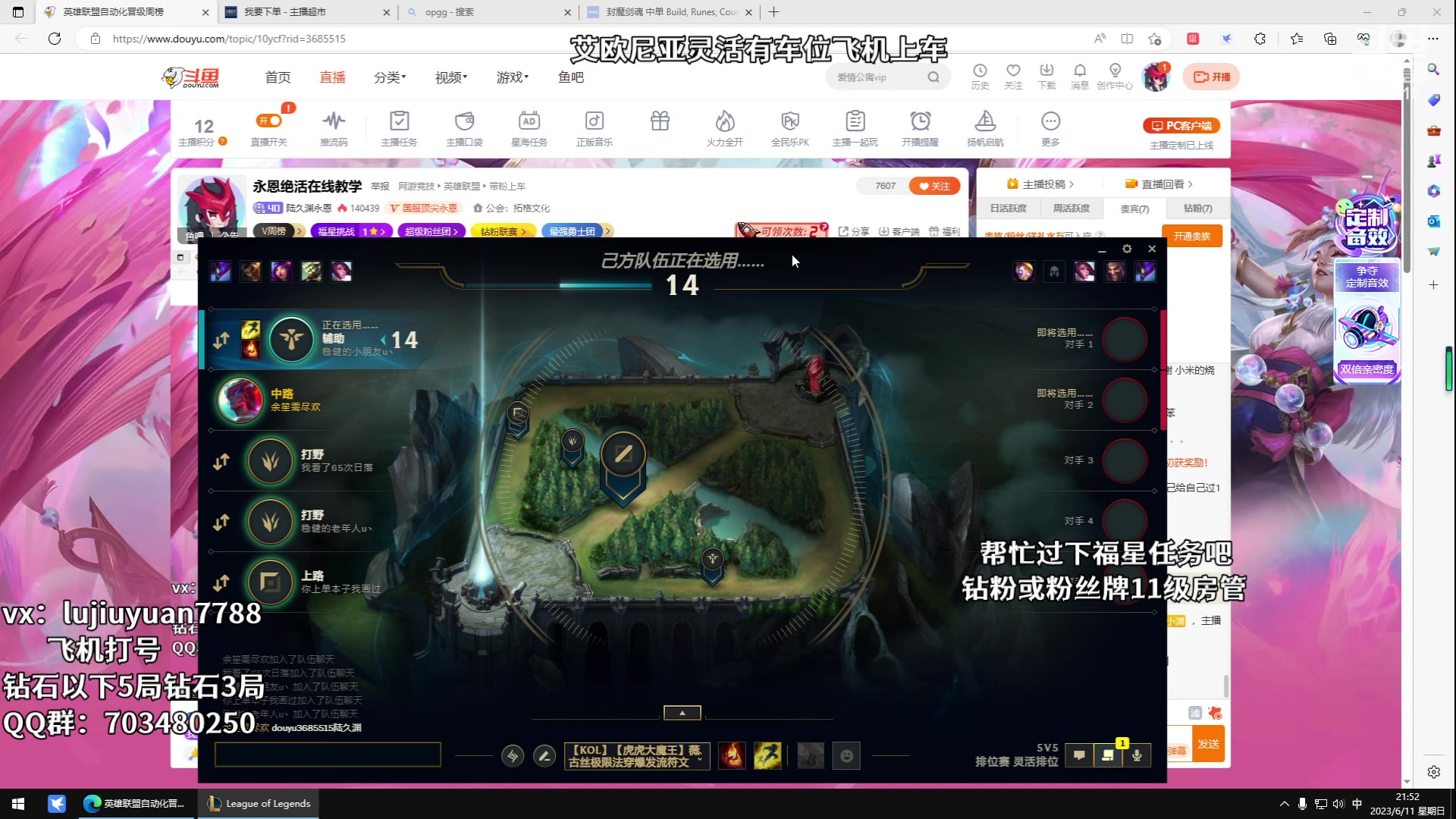
Task: Open the 更多 more options icon
Action: click(x=1050, y=128)
